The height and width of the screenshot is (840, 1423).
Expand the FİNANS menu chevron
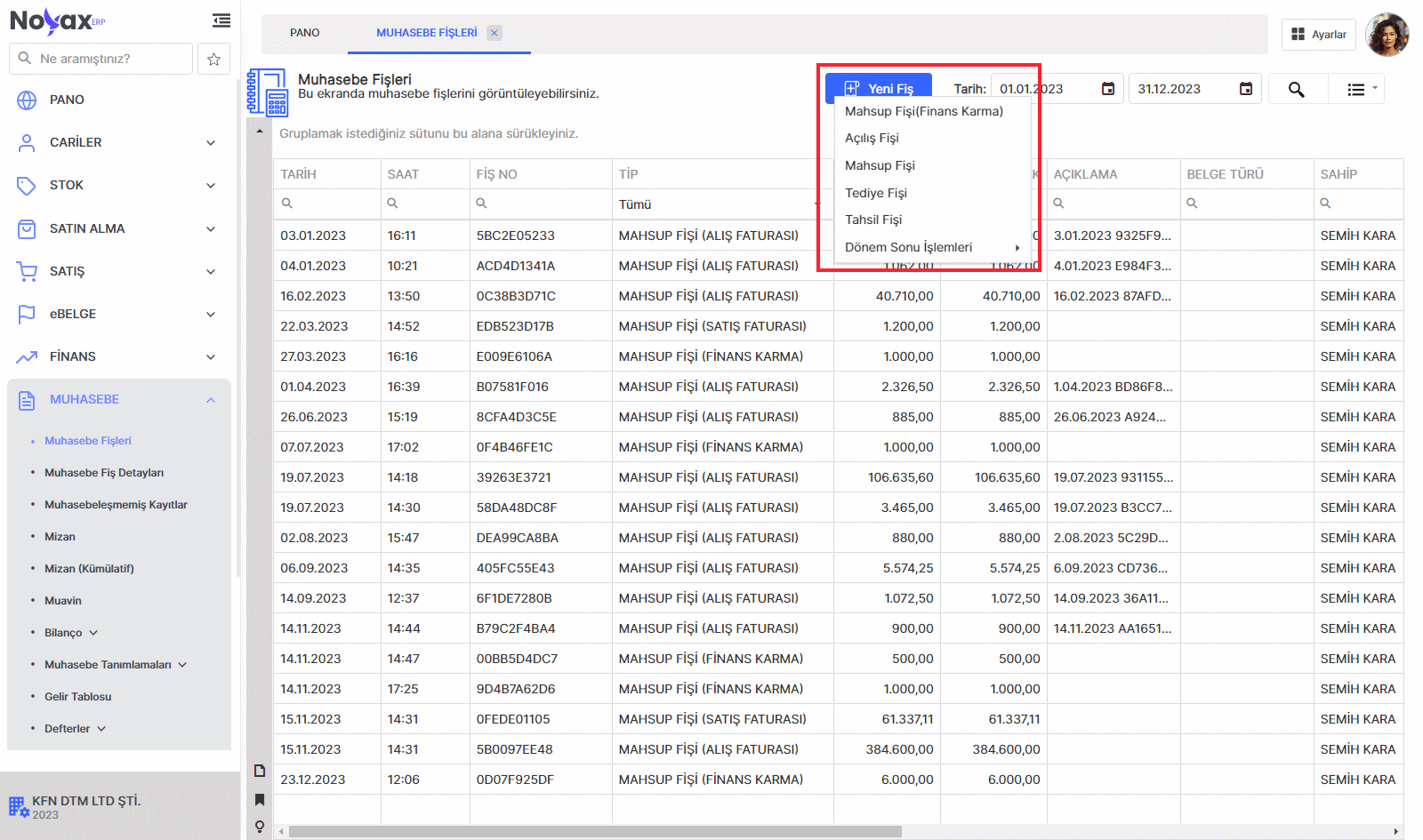(x=211, y=356)
